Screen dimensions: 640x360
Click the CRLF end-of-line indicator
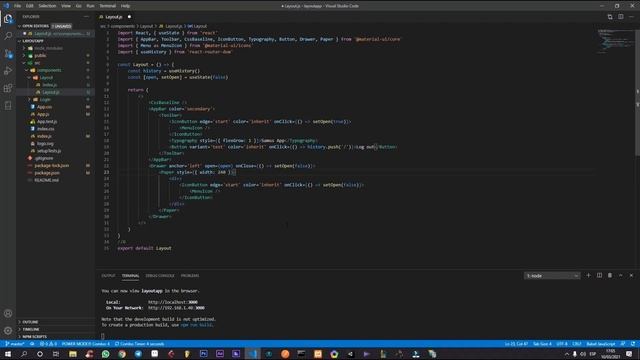click(x=576, y=344)
